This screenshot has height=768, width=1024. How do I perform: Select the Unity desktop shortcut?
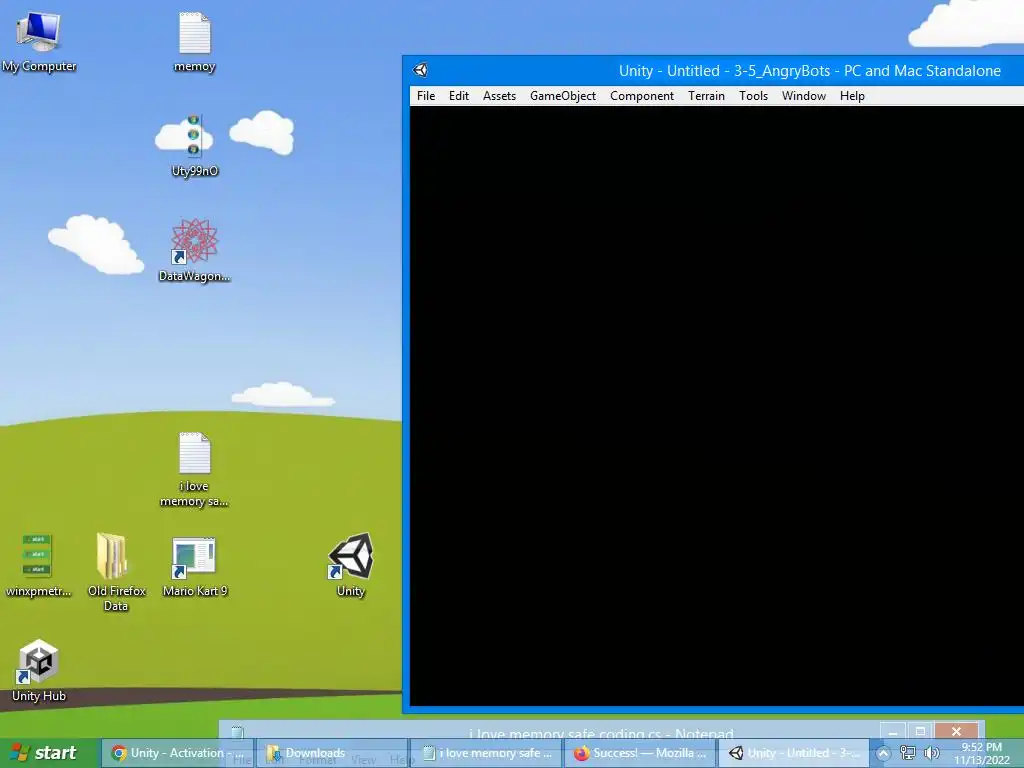tap(351, 566)
